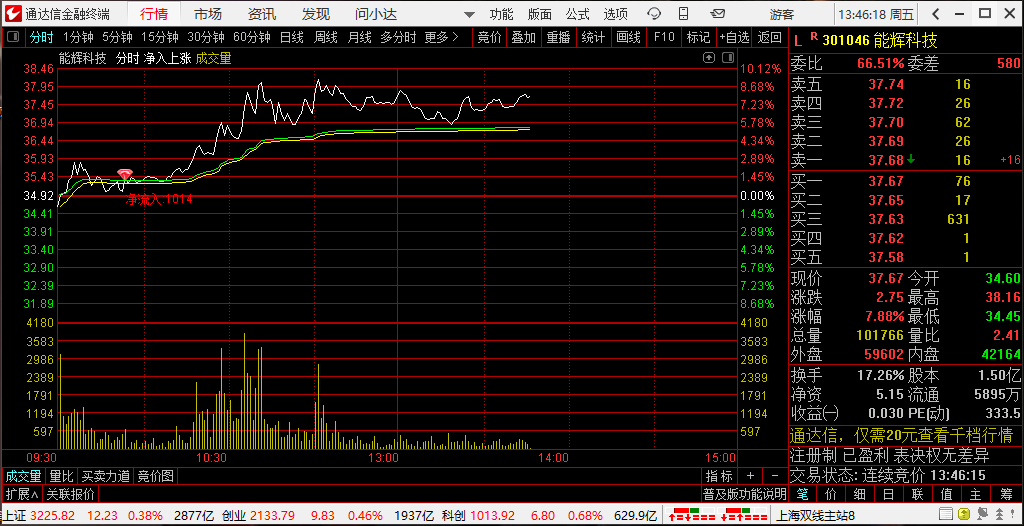Open the dropdown triangle before 功能
1024x526 pixels.
coord(469,14)
